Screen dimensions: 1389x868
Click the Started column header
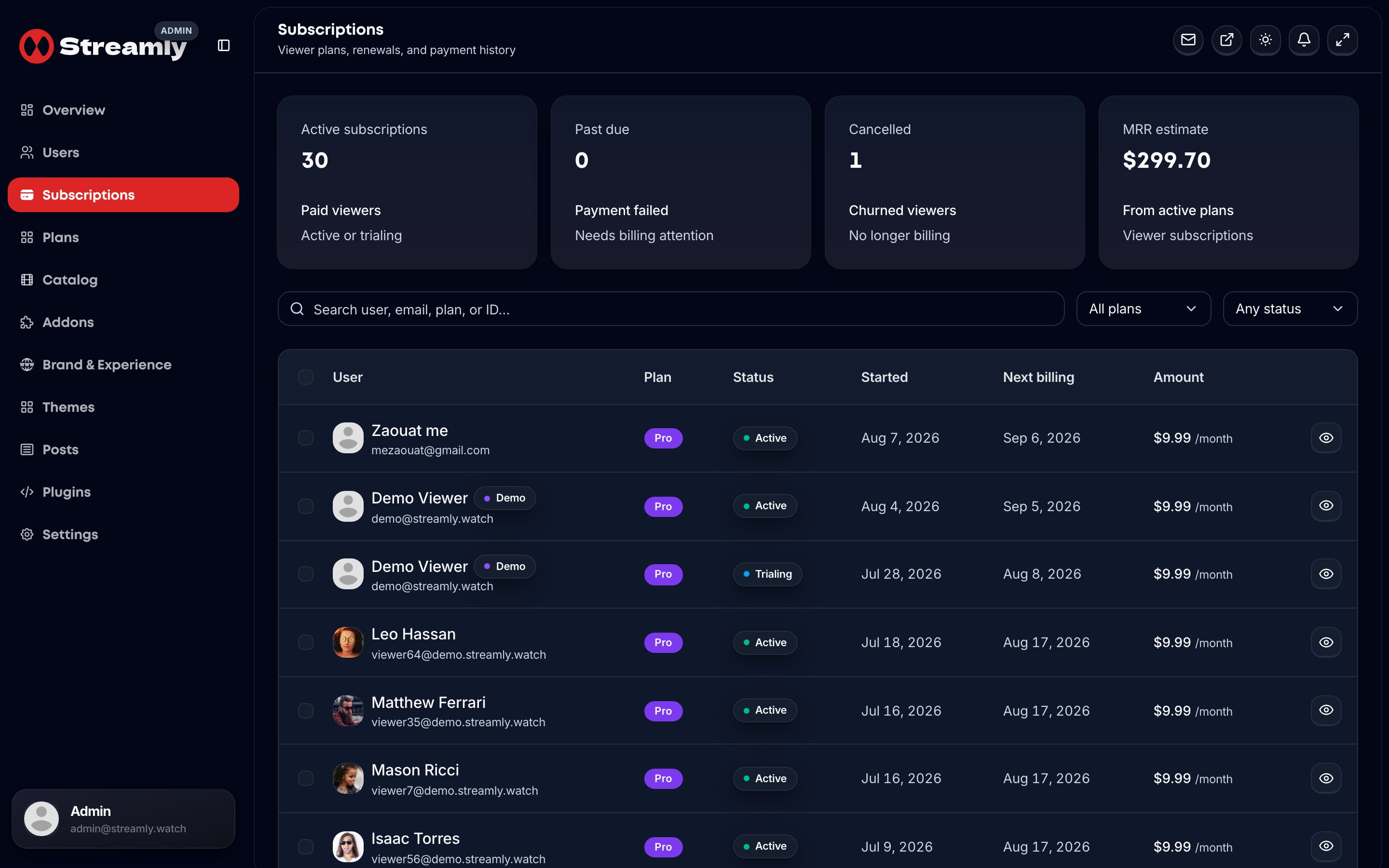coord(885,377)
